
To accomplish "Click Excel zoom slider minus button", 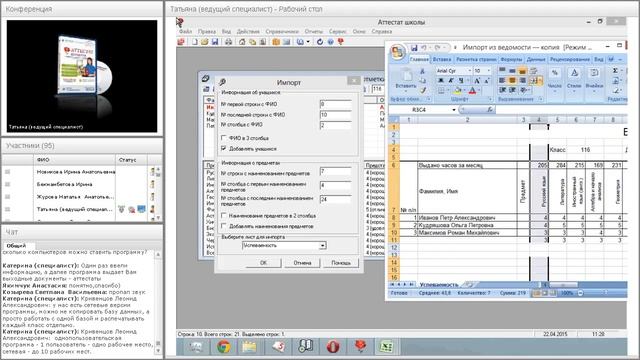I will click(x=580, y=293).
